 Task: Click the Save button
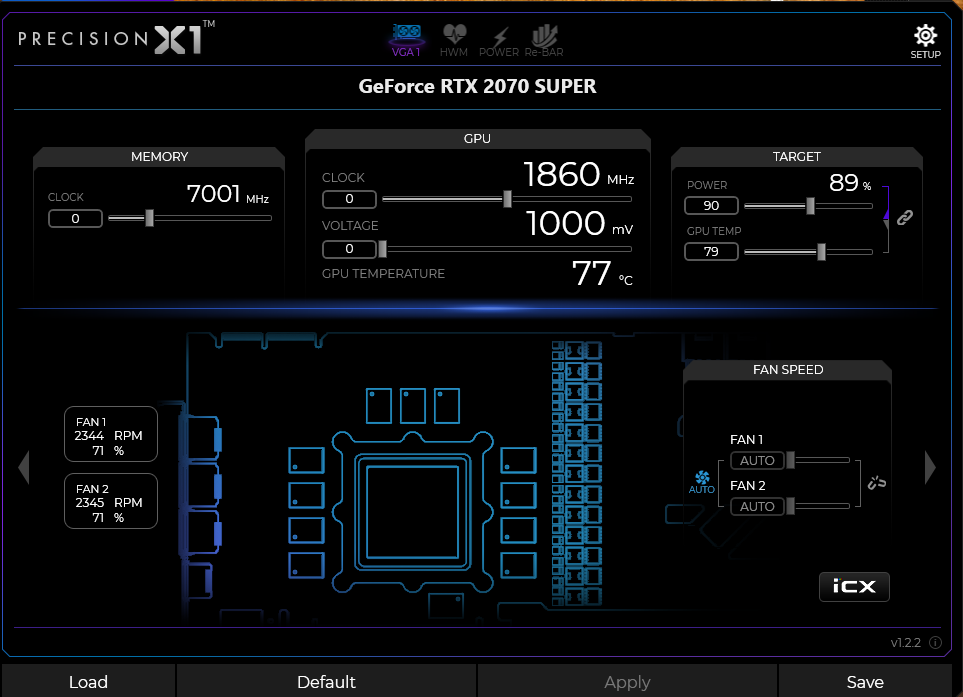click(865, 681)
